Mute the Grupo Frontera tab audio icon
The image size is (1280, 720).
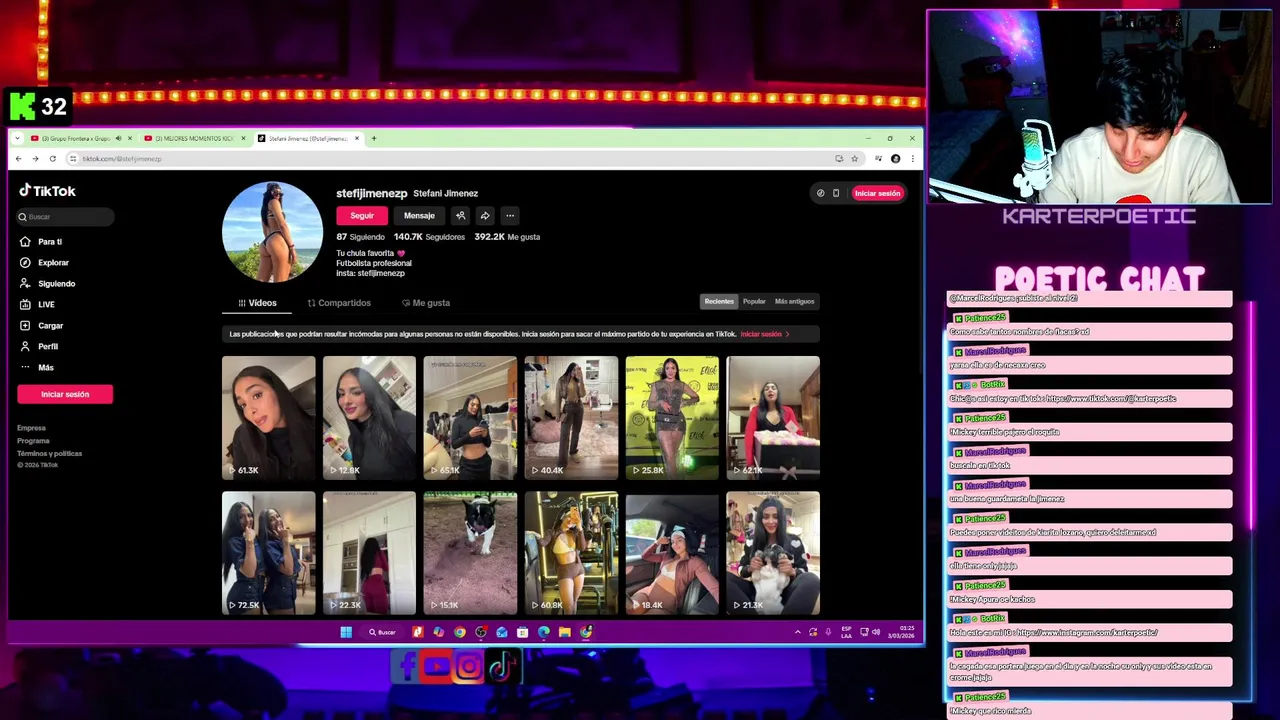click(x=118, y=138)
